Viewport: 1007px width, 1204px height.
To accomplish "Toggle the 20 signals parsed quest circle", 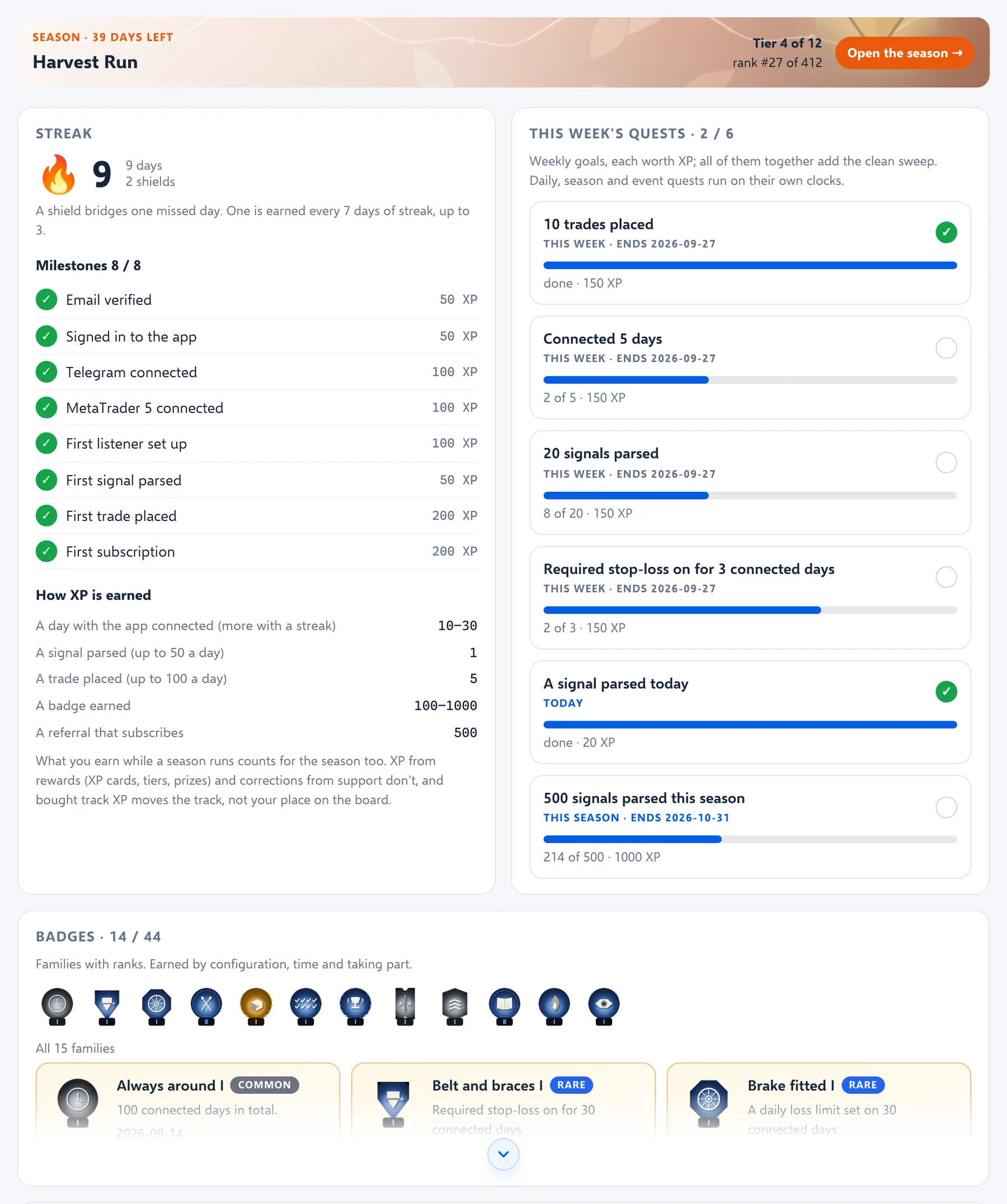I will [945, 462].
